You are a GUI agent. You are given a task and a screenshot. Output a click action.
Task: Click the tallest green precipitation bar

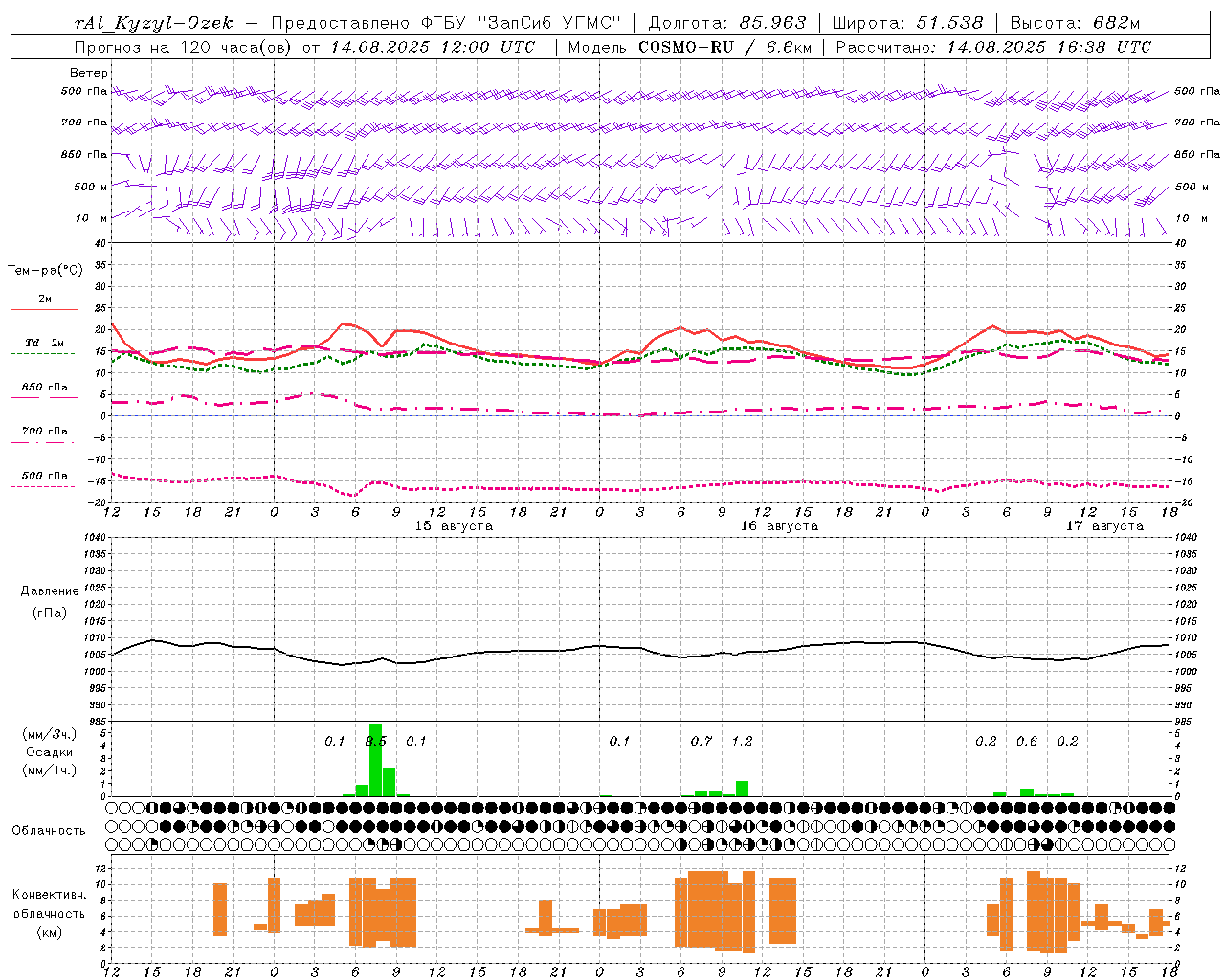click(x=376, y=760)
